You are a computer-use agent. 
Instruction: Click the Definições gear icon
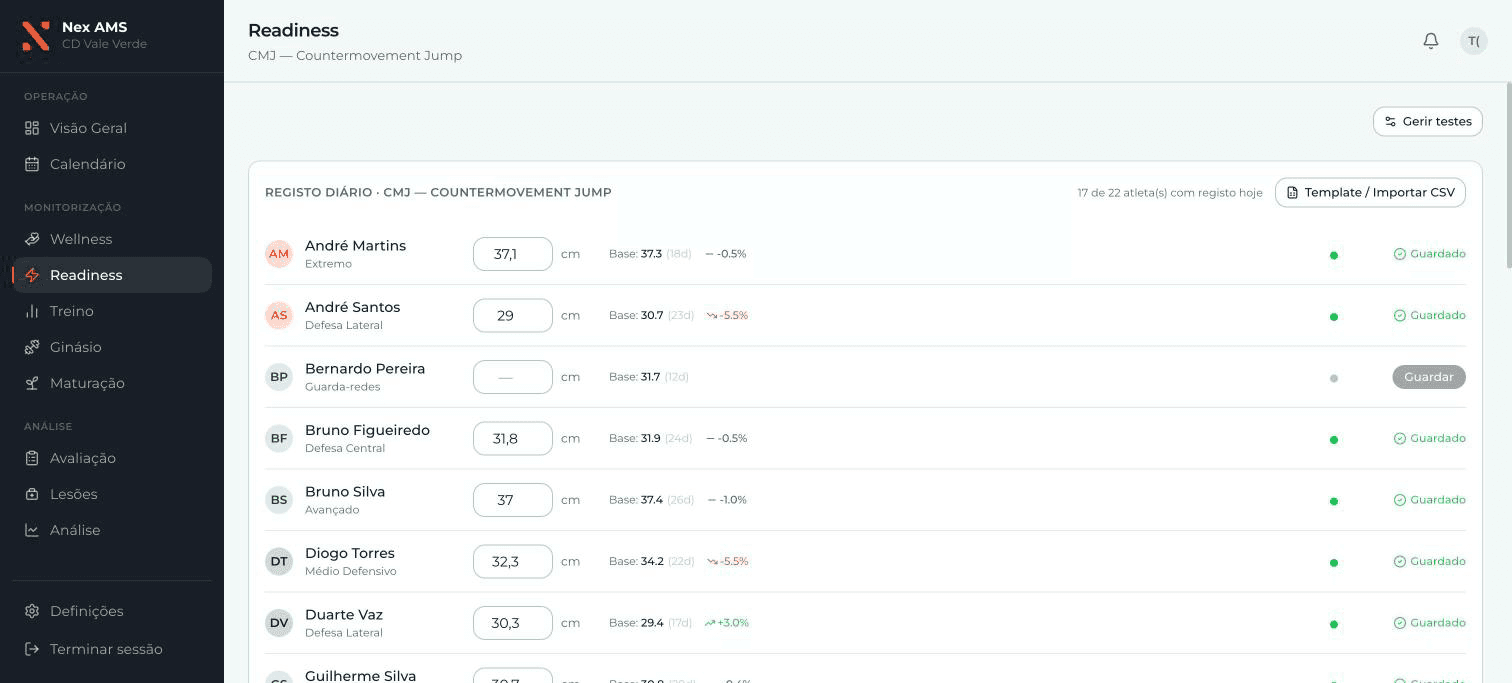(x=32, y=611)
